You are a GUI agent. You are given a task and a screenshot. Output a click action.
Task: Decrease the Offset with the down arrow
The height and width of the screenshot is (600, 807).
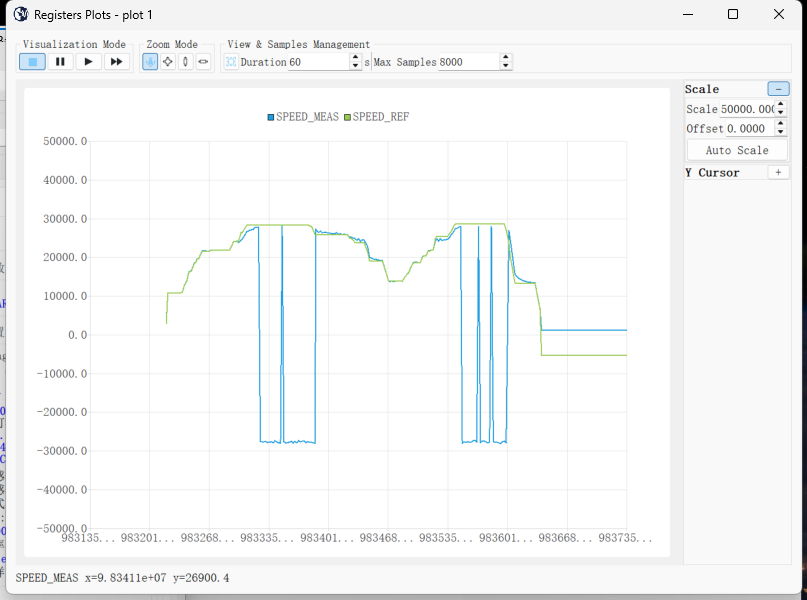pos(781,133)
